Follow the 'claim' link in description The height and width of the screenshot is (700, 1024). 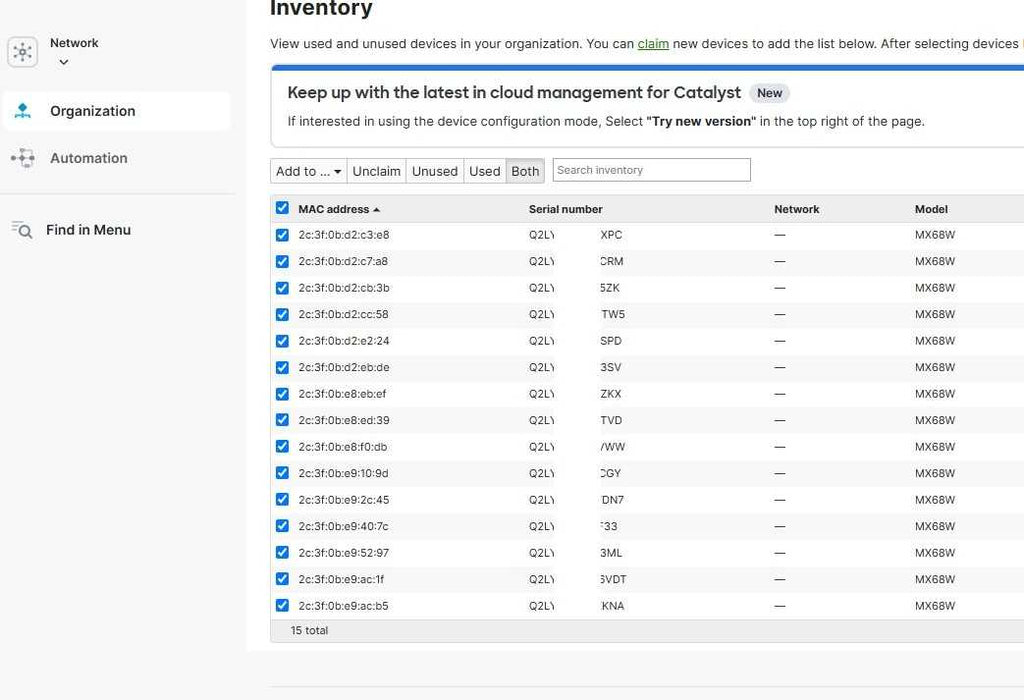click(653, 44)
